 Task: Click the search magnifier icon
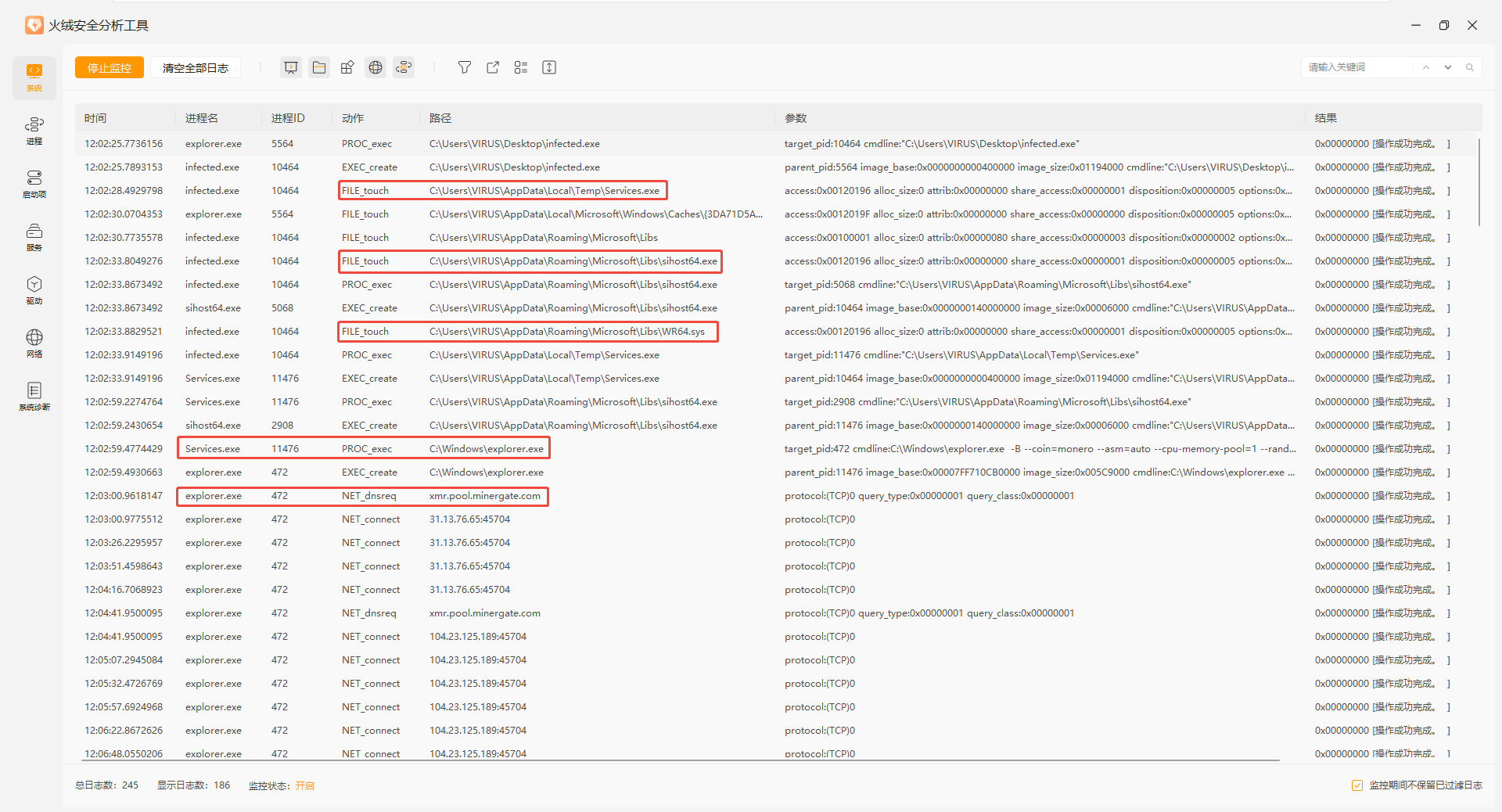[x=1470, y=67]
